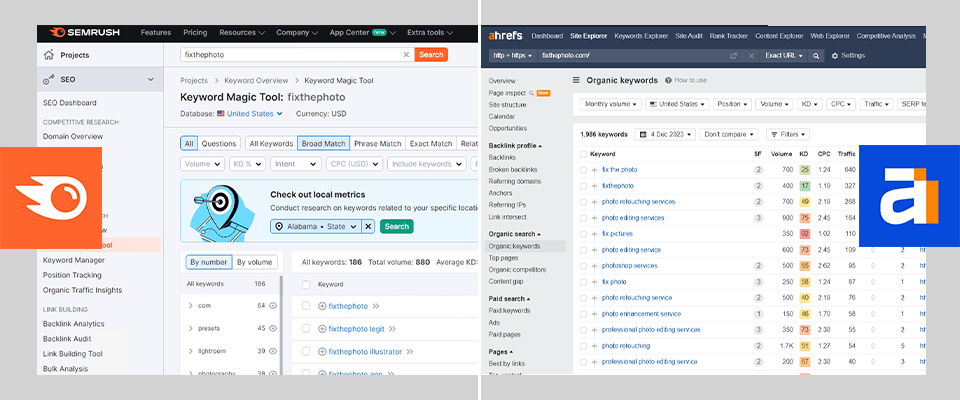Screen dimensions: 960x400
Task: Open the Exact URL mode dropdown in Ahrefs
Action: click(783, 56)
